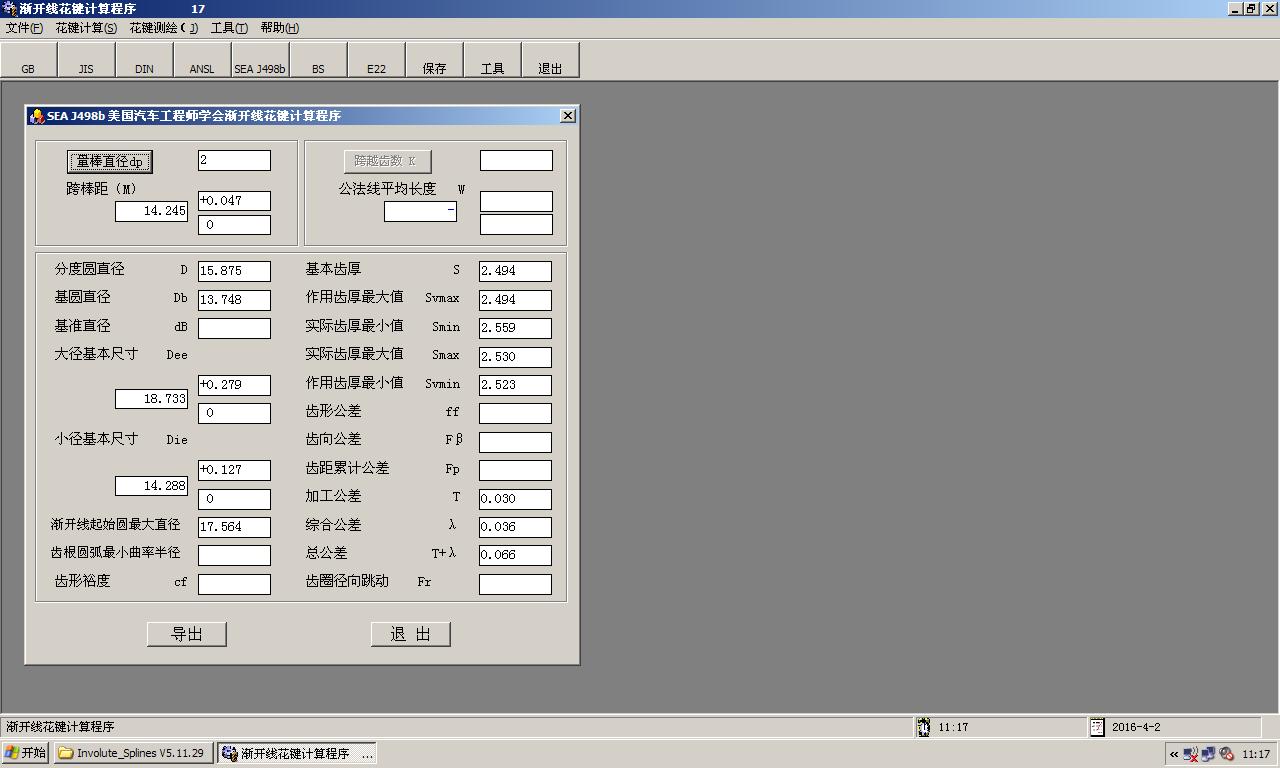Open the JIS standard toolbar button
1280x768 pixels.
pyautogui.click(x=87, y=60)
